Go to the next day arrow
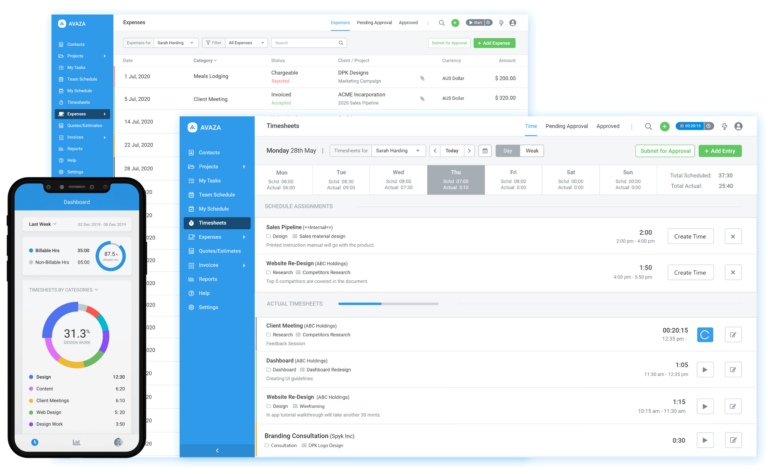Image resolution: width=768 pixels, height=474 pixels. coord(469,151)
